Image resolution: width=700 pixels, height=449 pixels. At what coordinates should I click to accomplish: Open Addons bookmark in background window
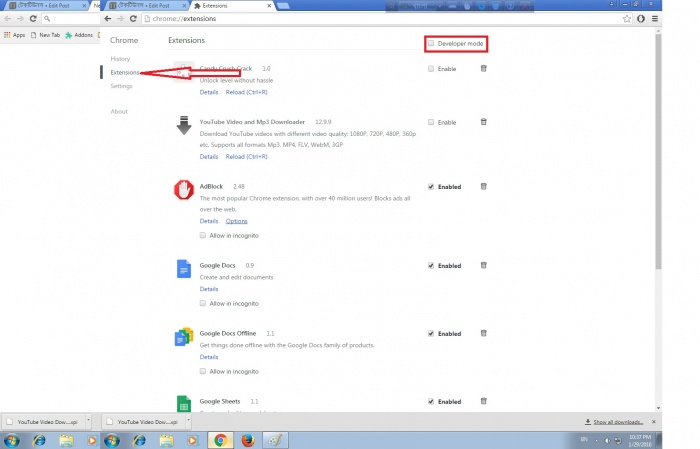(x=79, y=35)
